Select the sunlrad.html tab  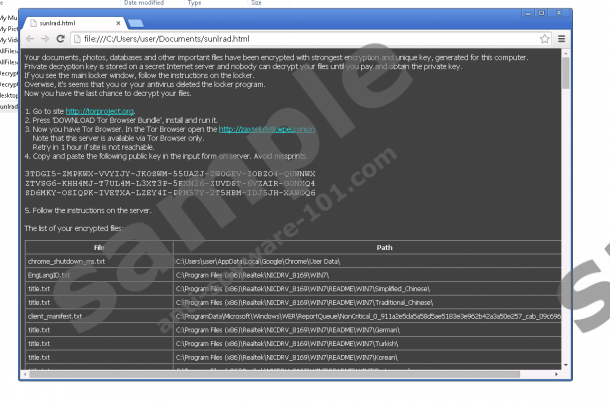pyautogui.click(x=62, y=21)
